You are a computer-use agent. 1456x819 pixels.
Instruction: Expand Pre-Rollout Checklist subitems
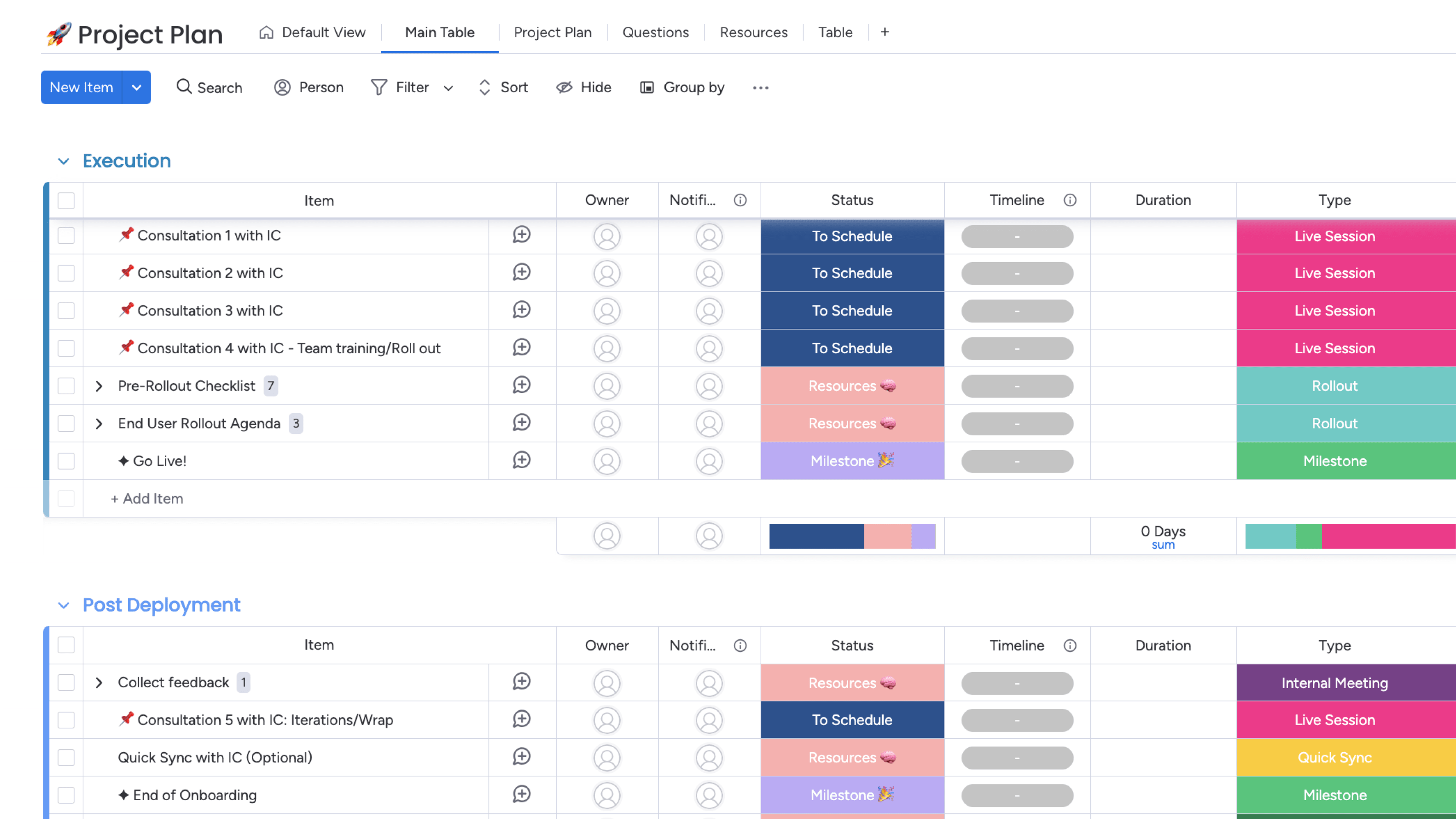pyautogui.click(x=99, y=386)
